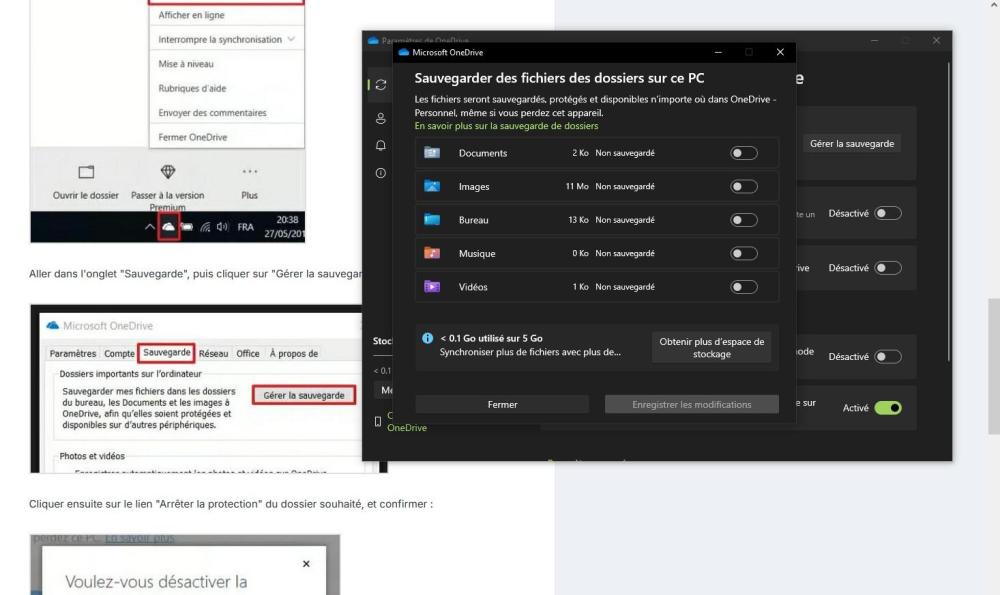
Task: Open En savoir plus sur la sauvegarde link
Action: click(506, 126)
